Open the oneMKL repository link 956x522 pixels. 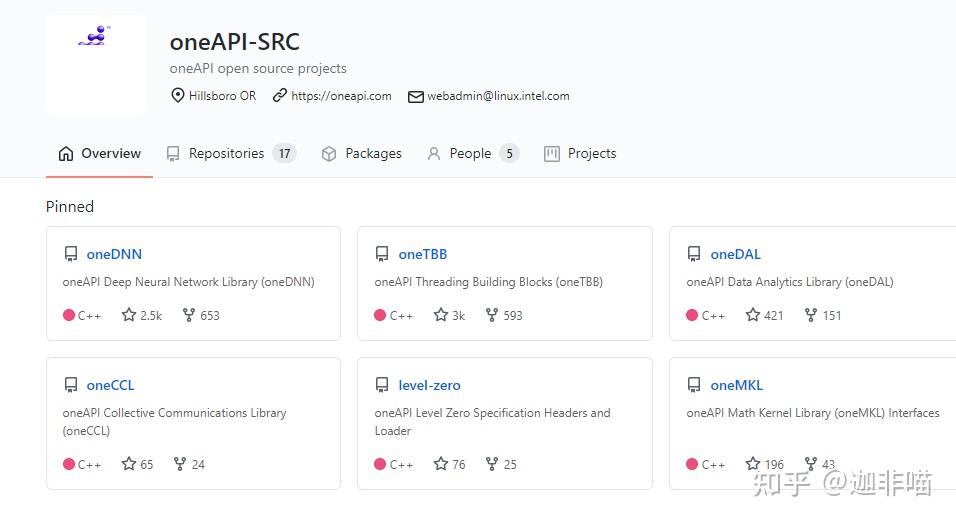[736, 385]
